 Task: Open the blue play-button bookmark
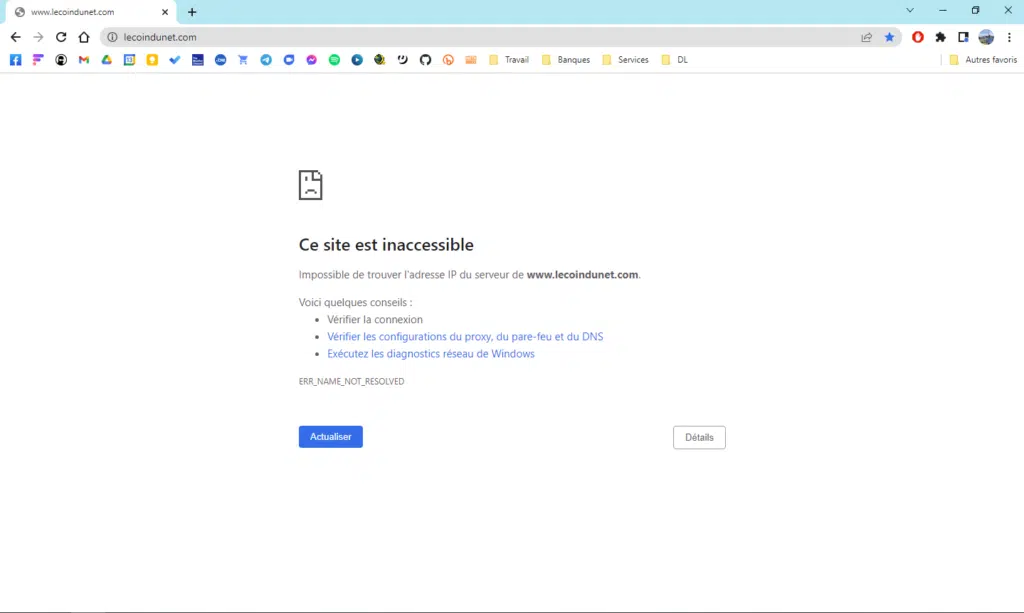tap(357, 59)
